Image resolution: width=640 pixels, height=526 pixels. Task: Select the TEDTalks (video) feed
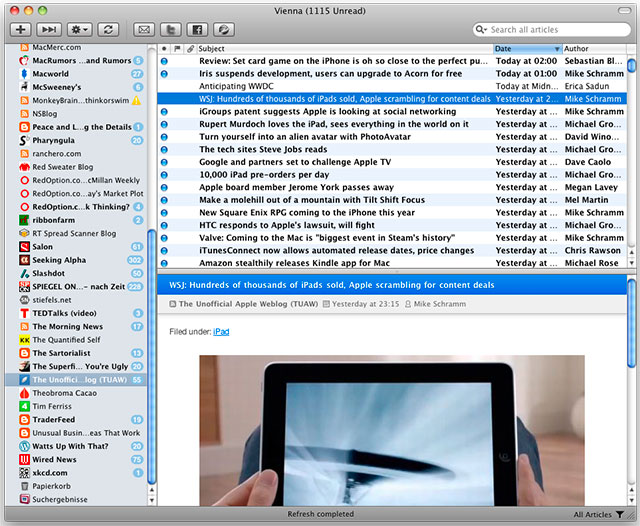click(76, 313)
